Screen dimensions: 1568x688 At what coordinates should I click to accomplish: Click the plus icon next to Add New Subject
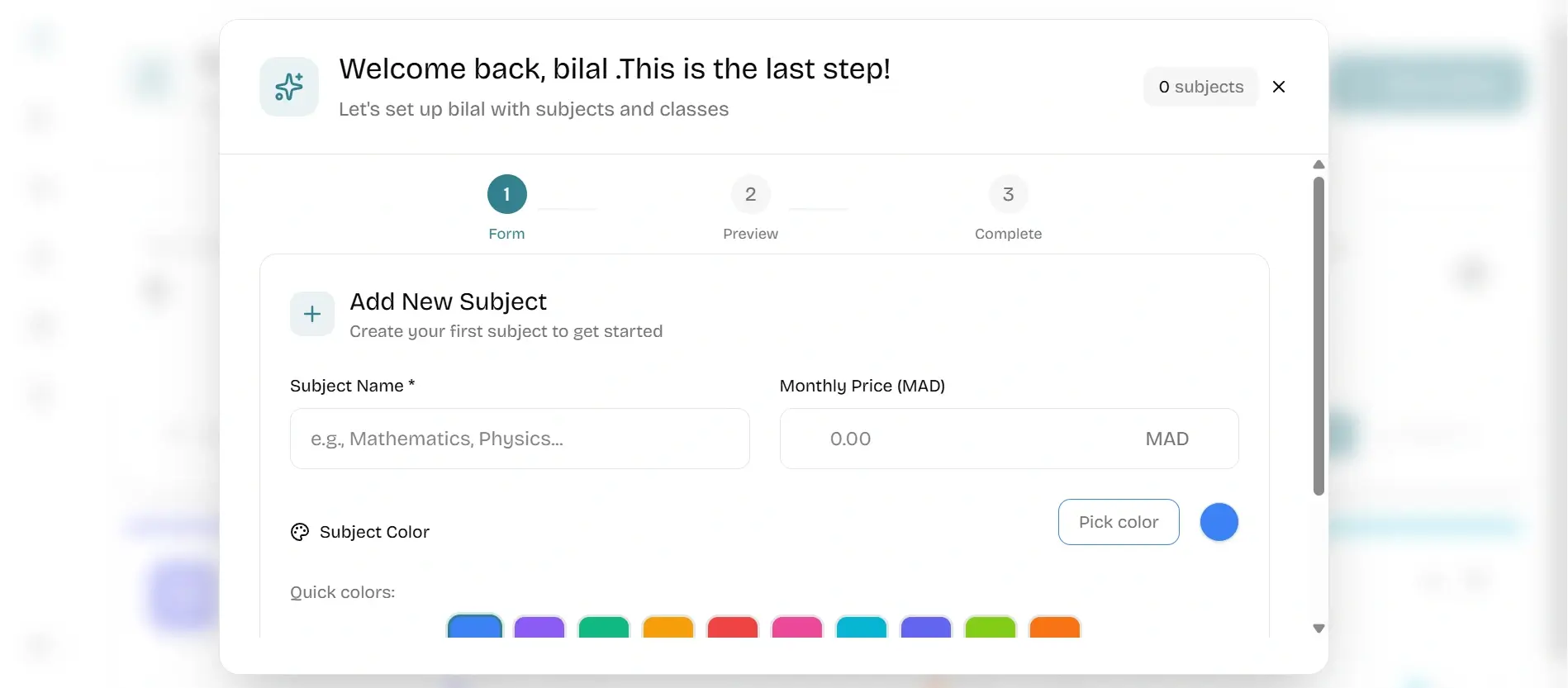311,313
